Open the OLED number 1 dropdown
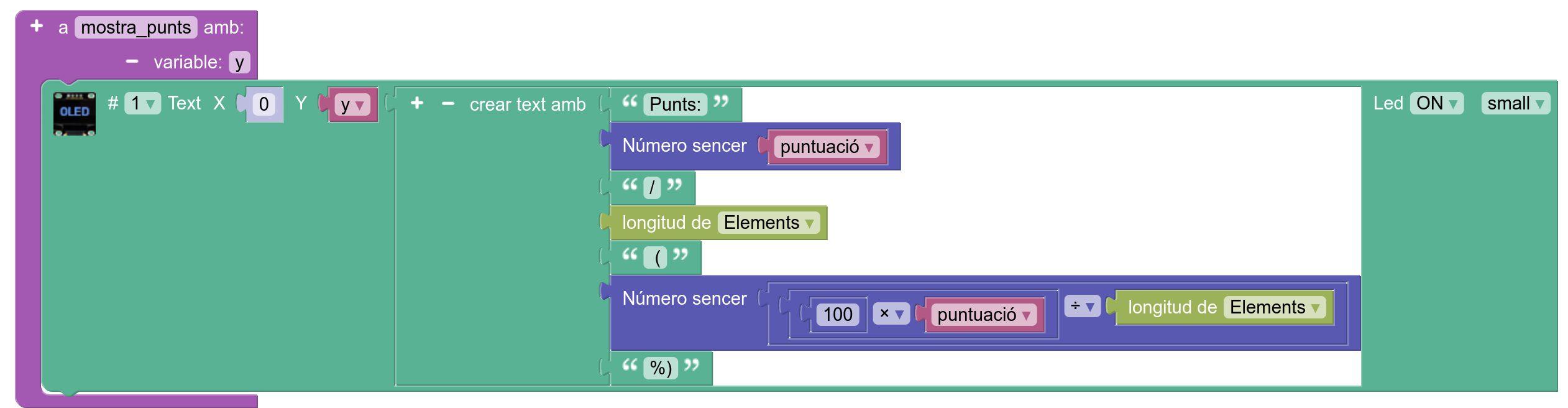 pos(142,103)
